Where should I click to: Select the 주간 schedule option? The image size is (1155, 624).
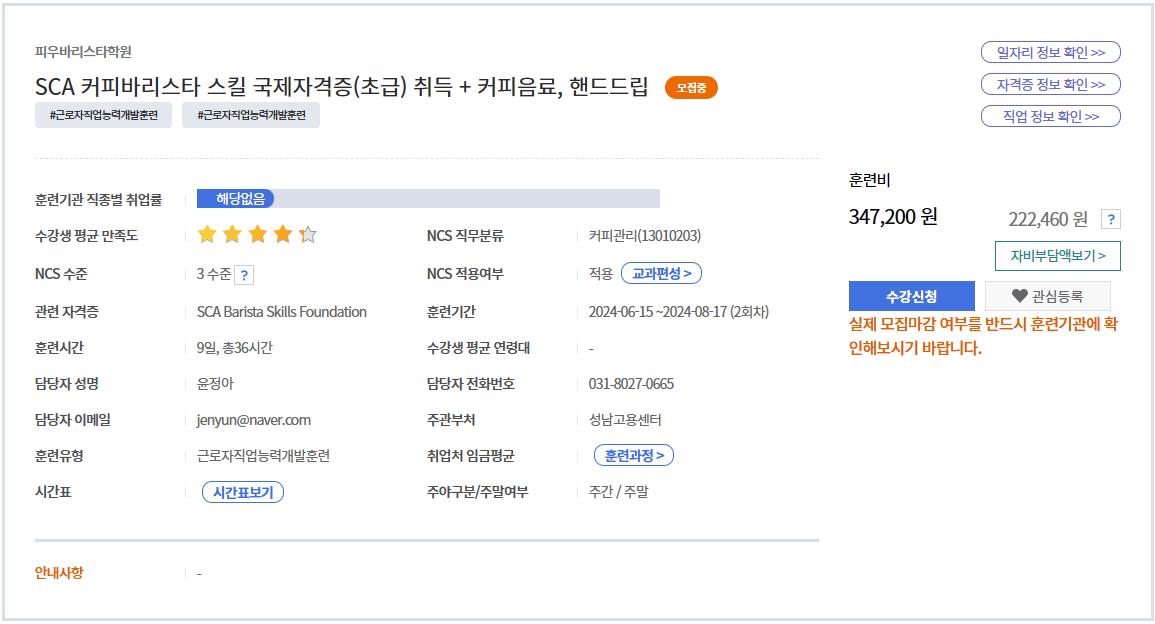coord(601,491)
